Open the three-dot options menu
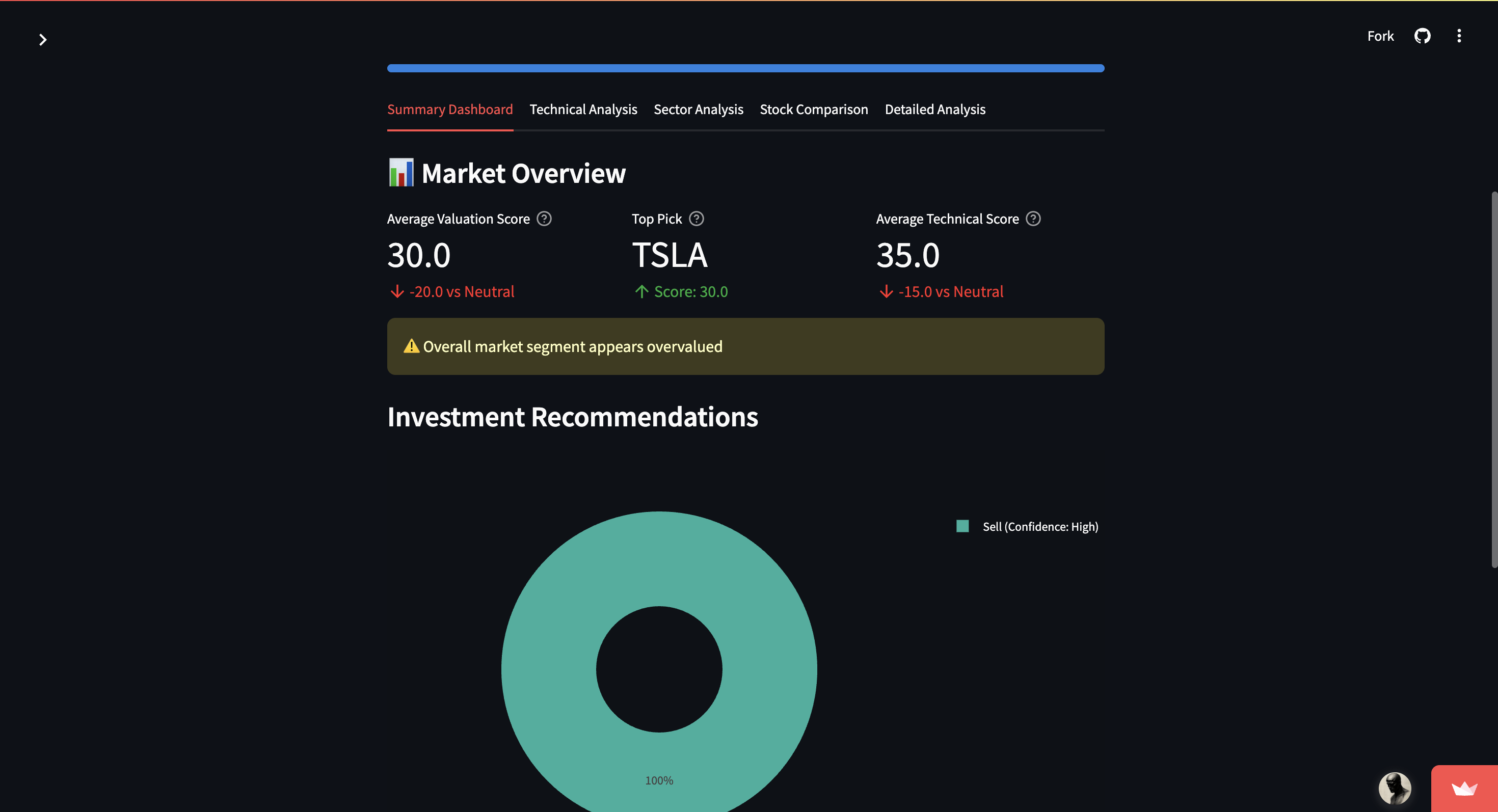The image size is (1498, 812). pyautogui.click(x=1459, y=36)
